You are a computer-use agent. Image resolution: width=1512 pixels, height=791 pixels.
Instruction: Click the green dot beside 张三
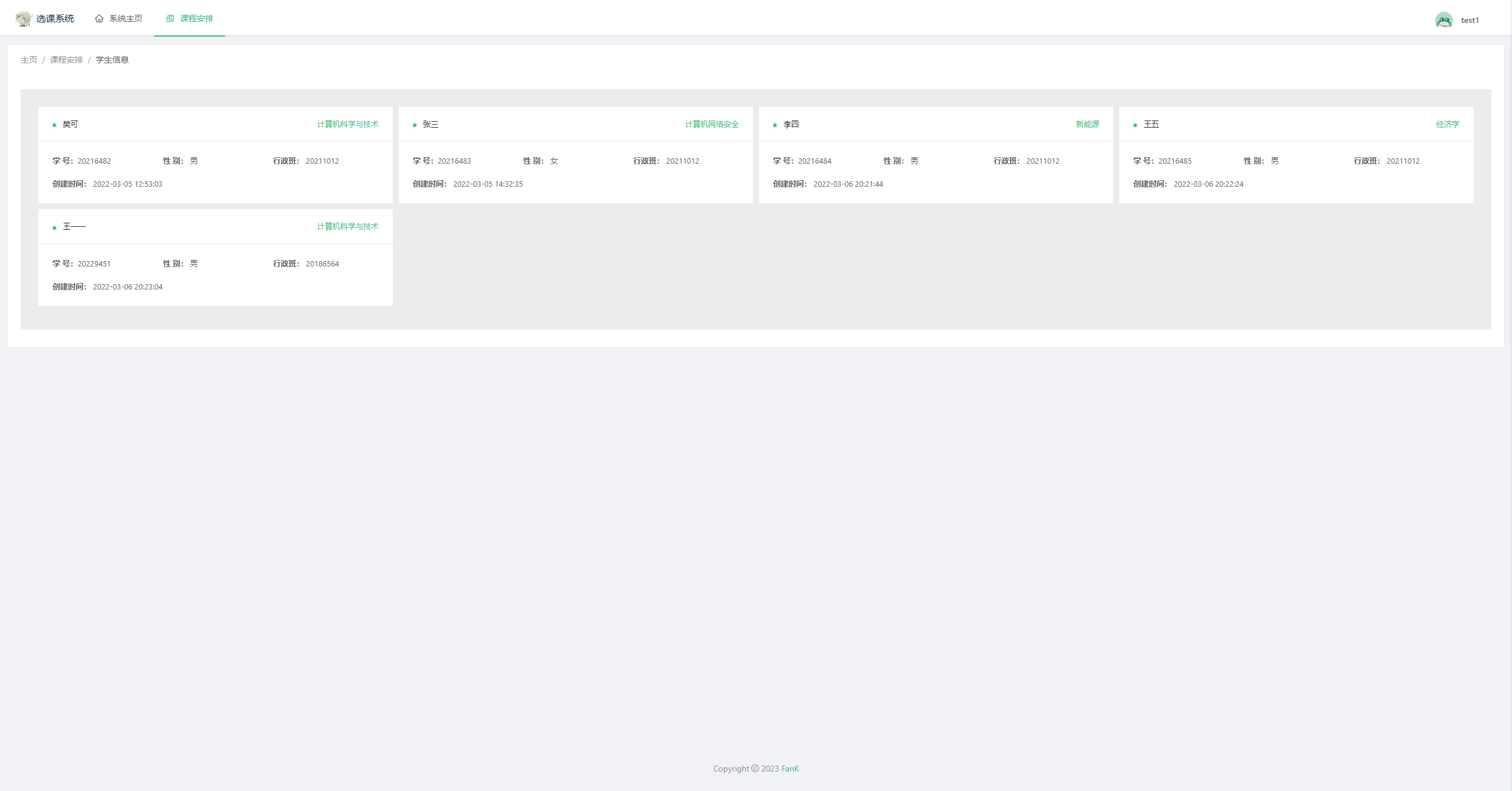click(x=415, y=125)
